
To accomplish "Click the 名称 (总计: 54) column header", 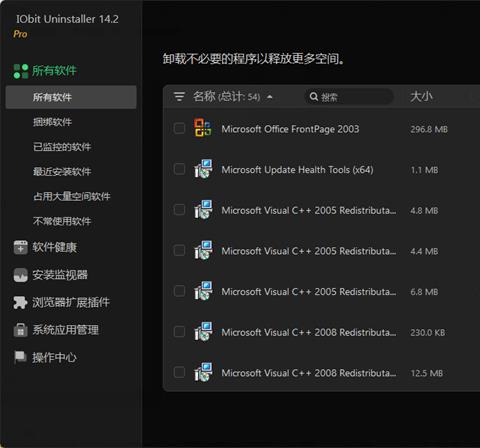I will pos(227,97).
